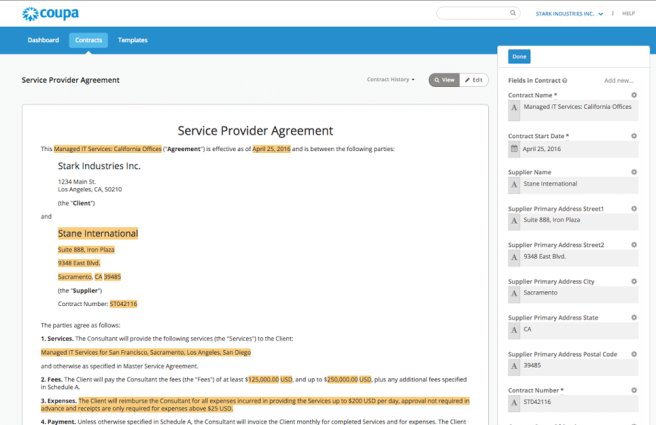Click highlighted Stane International heading
This screenshot has height=425, width=656.
(x=98, y=233)
